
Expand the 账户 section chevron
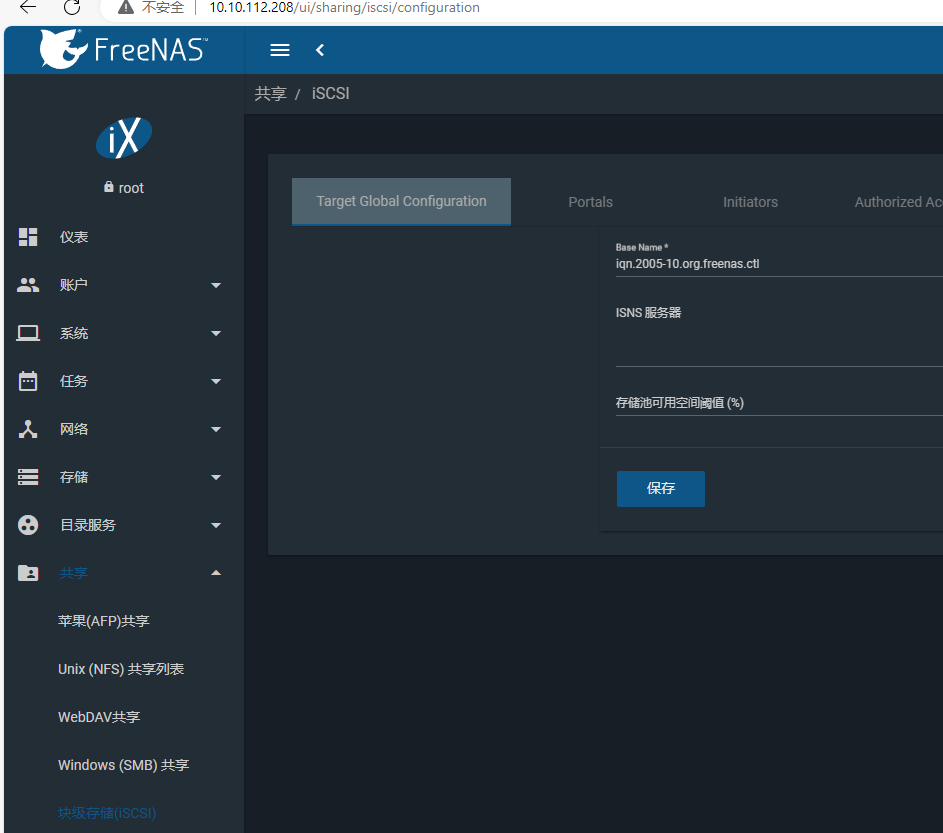(x=215, y=284)
